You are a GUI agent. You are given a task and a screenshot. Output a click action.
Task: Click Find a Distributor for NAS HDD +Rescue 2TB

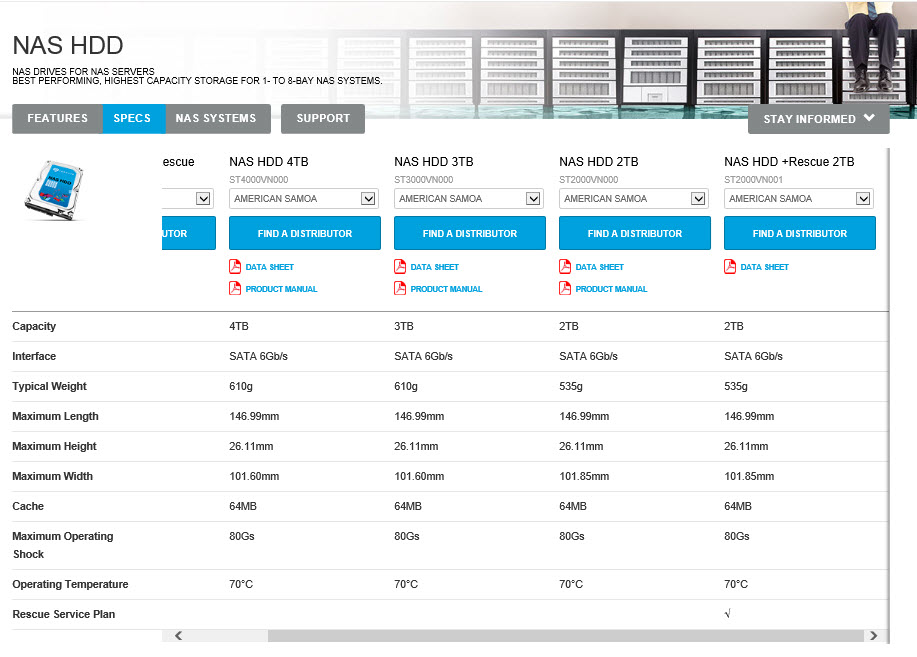point(799,233)
